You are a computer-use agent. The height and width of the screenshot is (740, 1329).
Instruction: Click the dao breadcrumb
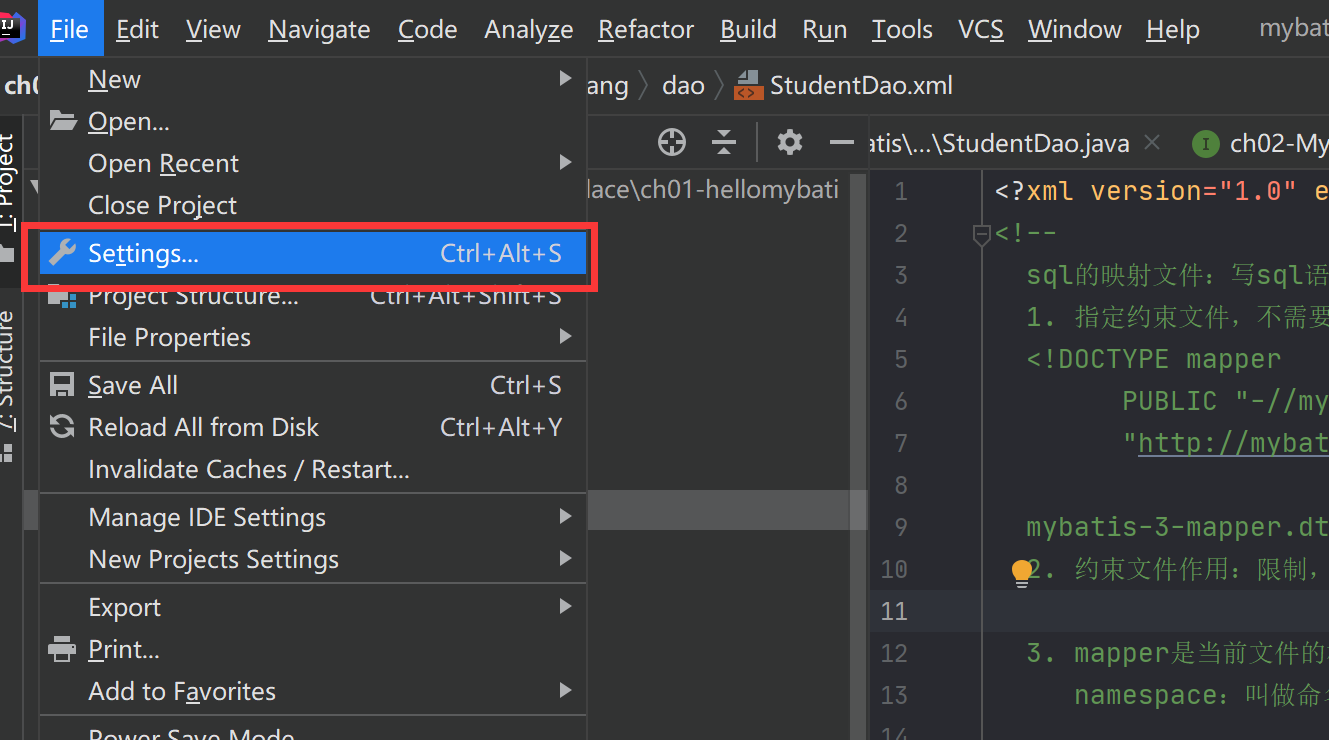coord(683,86)
